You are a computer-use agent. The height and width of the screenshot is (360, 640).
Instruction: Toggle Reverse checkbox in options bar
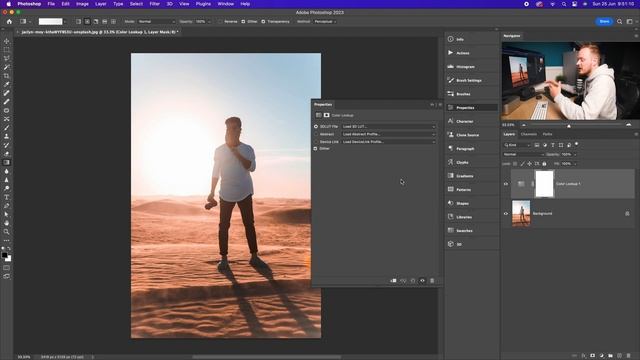pos(220,21)
